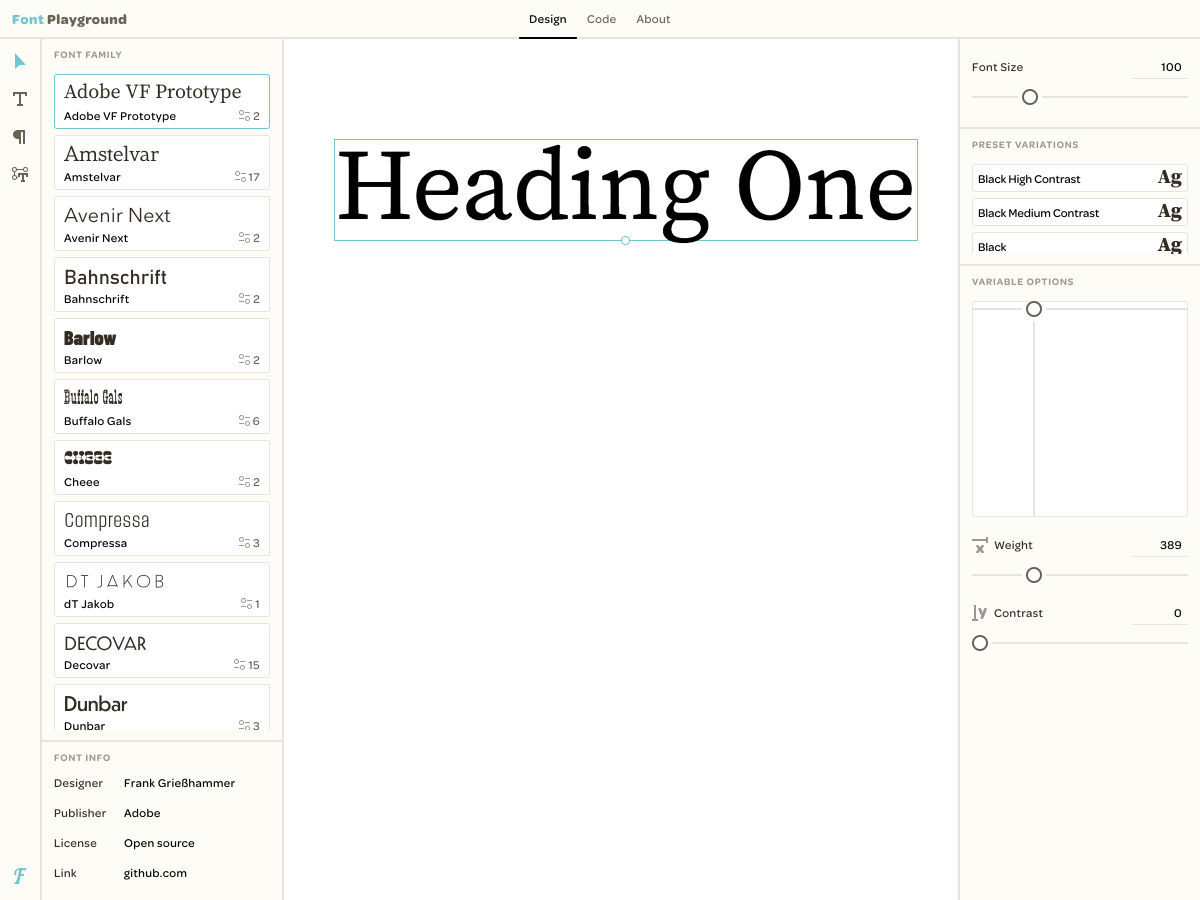This screenshot has height=900, width=1200.
Task: Click Ag preview of Black High Contrast
Action: click(1169, 178)
